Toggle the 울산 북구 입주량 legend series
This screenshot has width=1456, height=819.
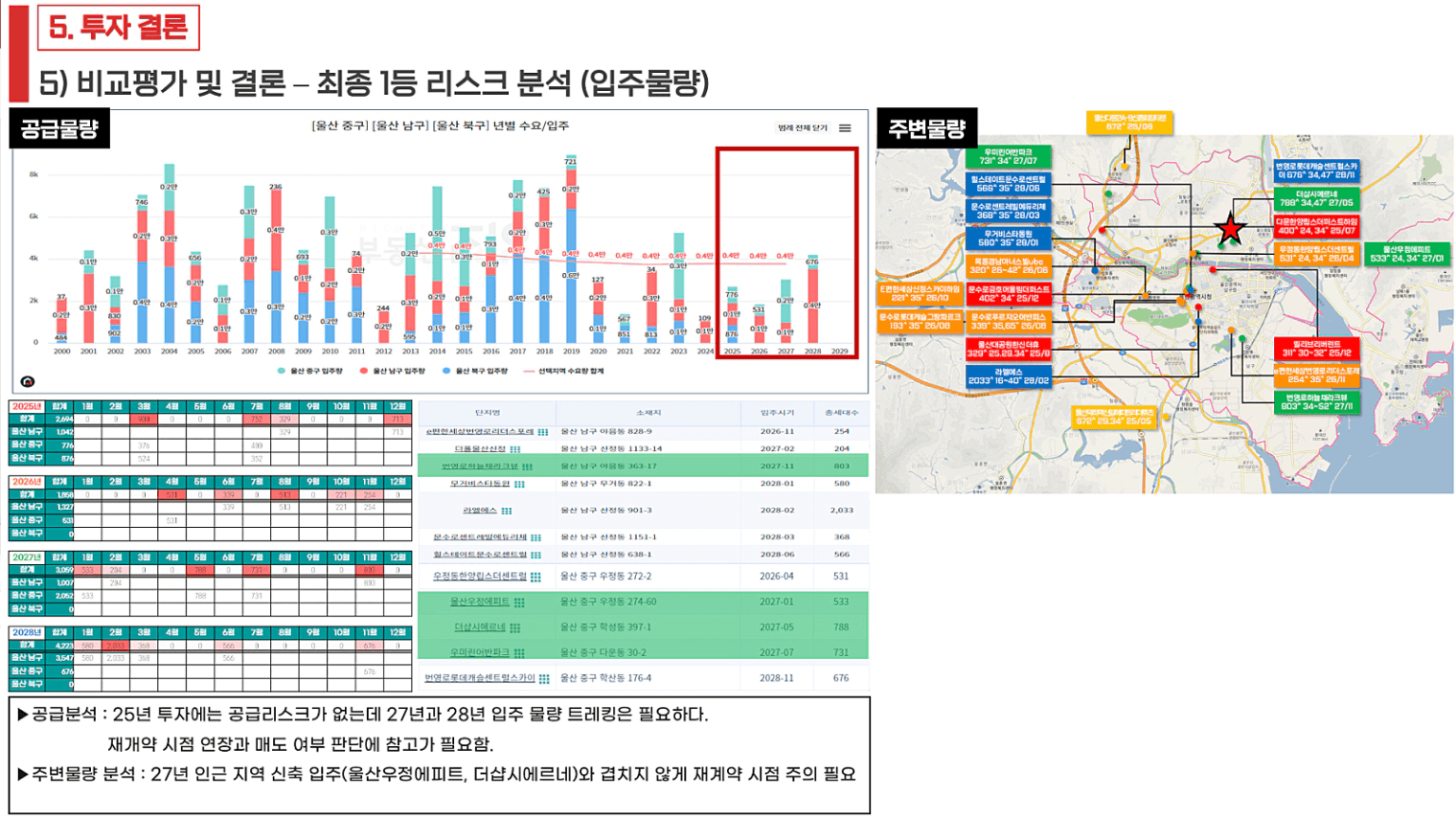477,371
